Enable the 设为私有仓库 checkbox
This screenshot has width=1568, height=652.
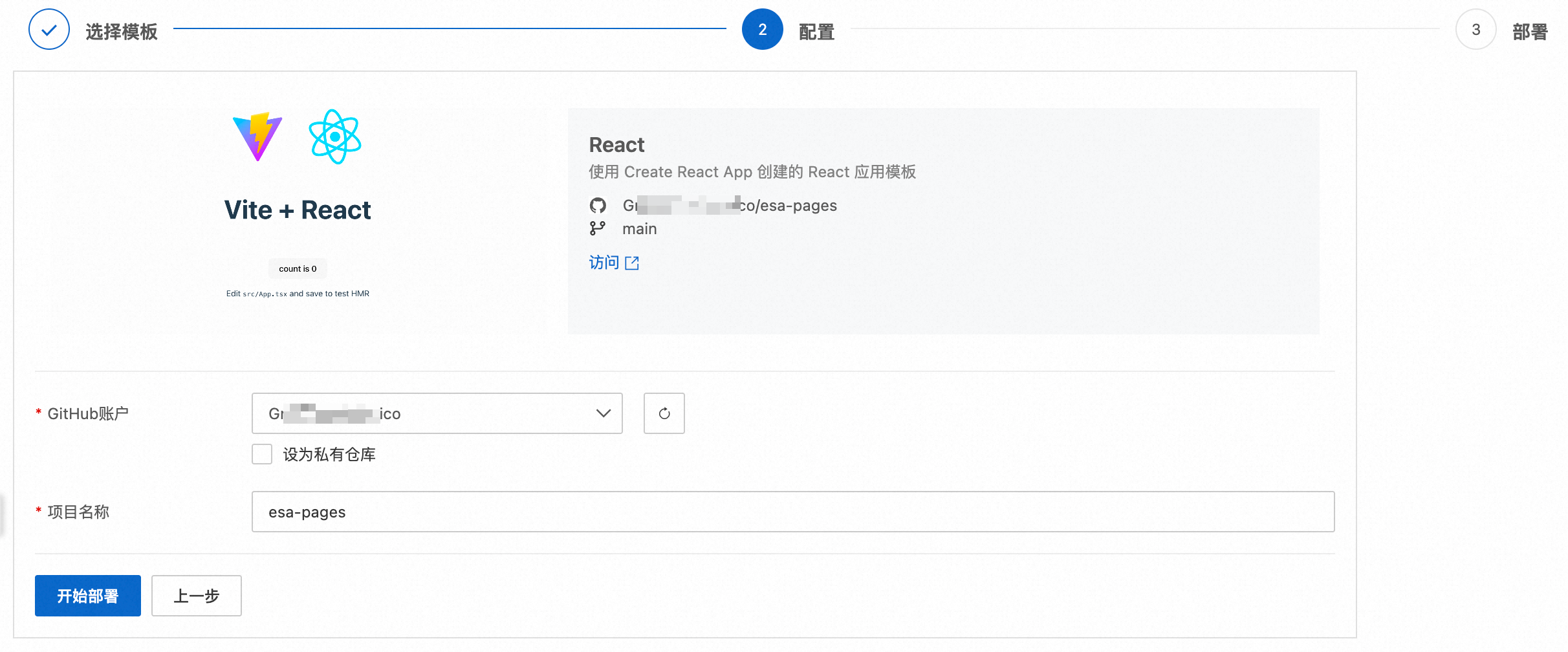tap(262, 454)
